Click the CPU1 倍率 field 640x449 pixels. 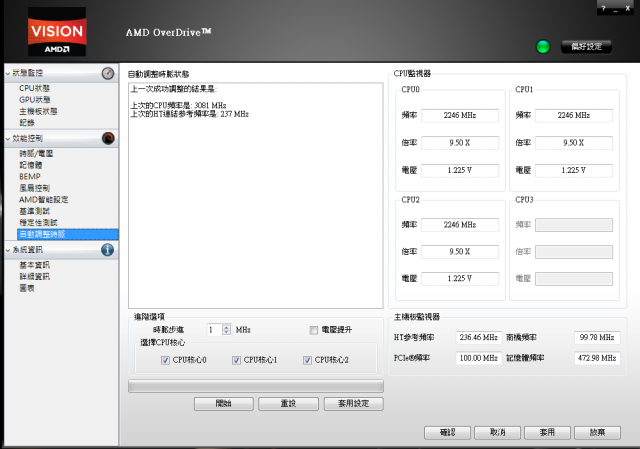pos(574,143)
